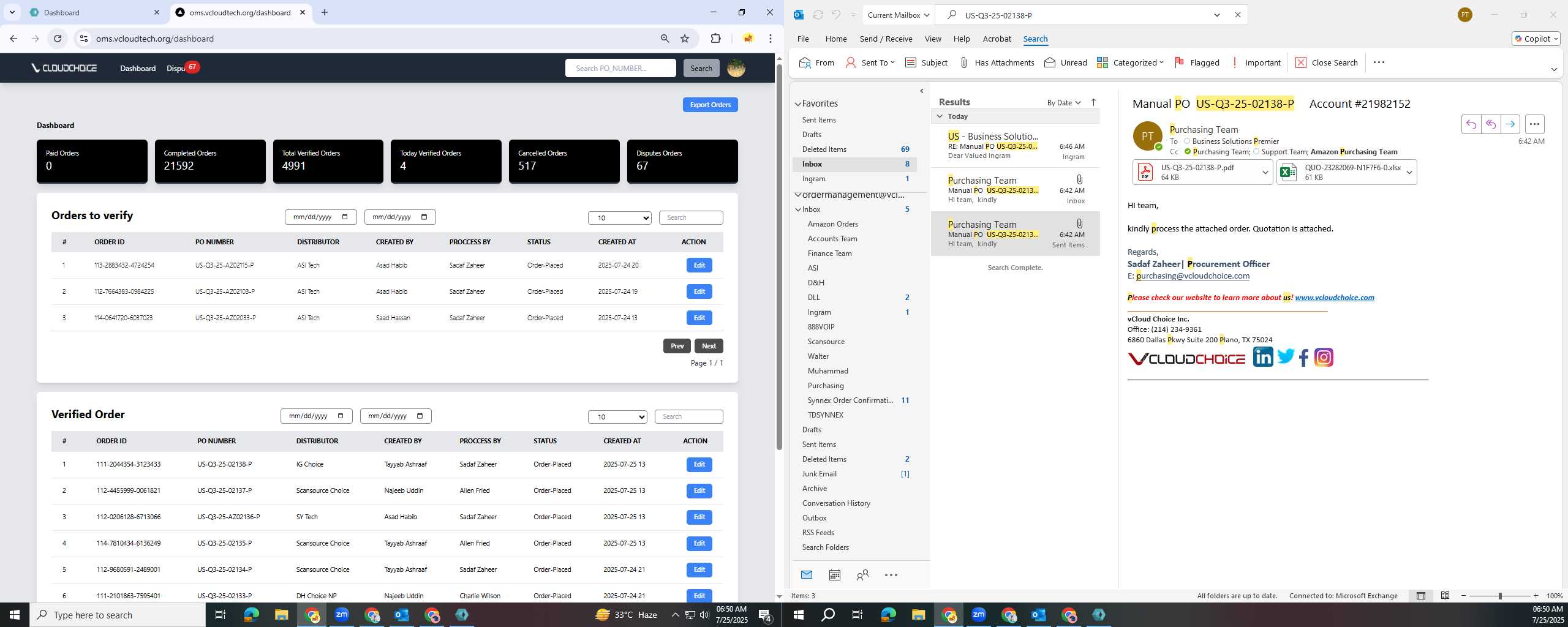Filter search results by Unread
The width and height of the screenshot is (1568, 627).
coord(1066,62)
